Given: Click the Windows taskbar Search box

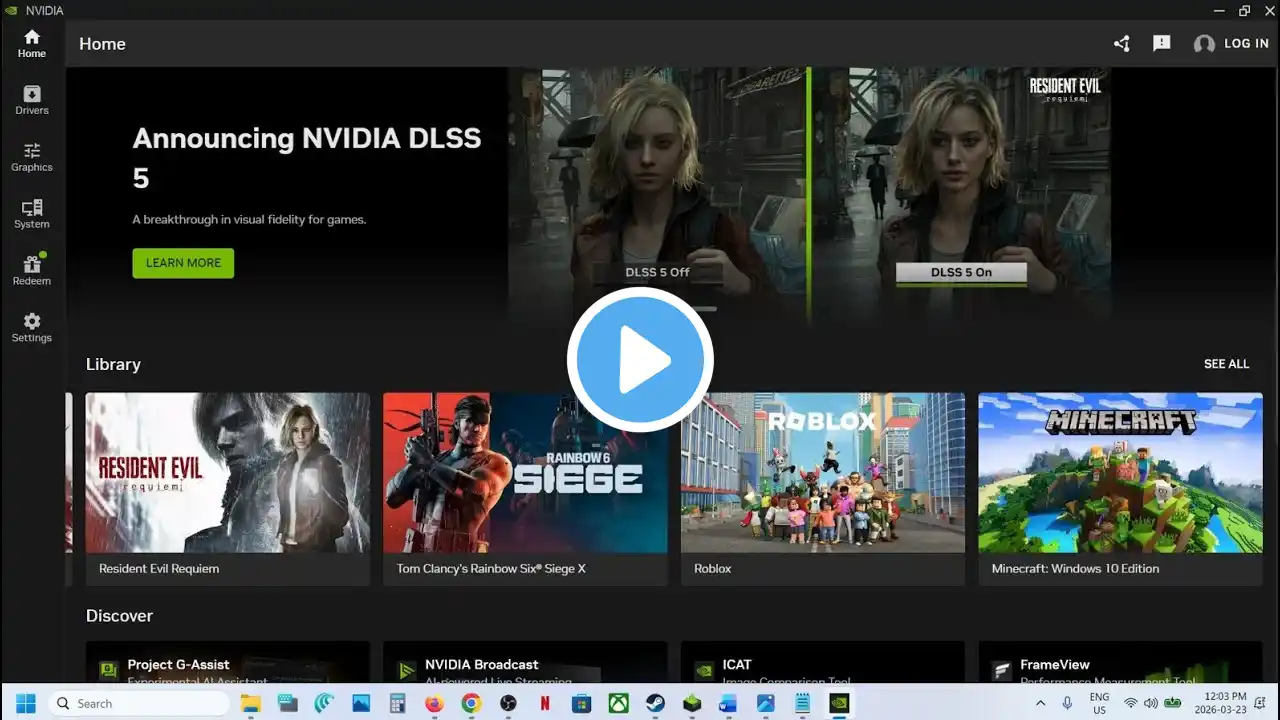Looking at the screenshot, I should click(138, 703).
